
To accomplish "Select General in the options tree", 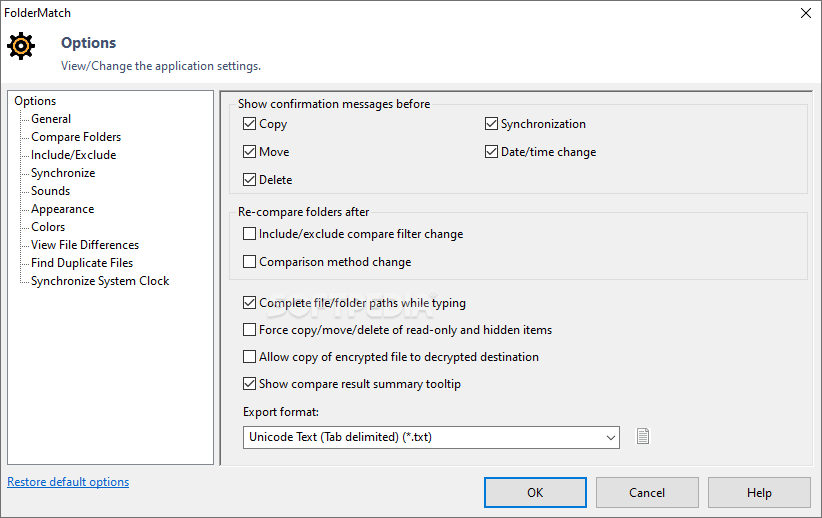I will (x=51, y=118).
